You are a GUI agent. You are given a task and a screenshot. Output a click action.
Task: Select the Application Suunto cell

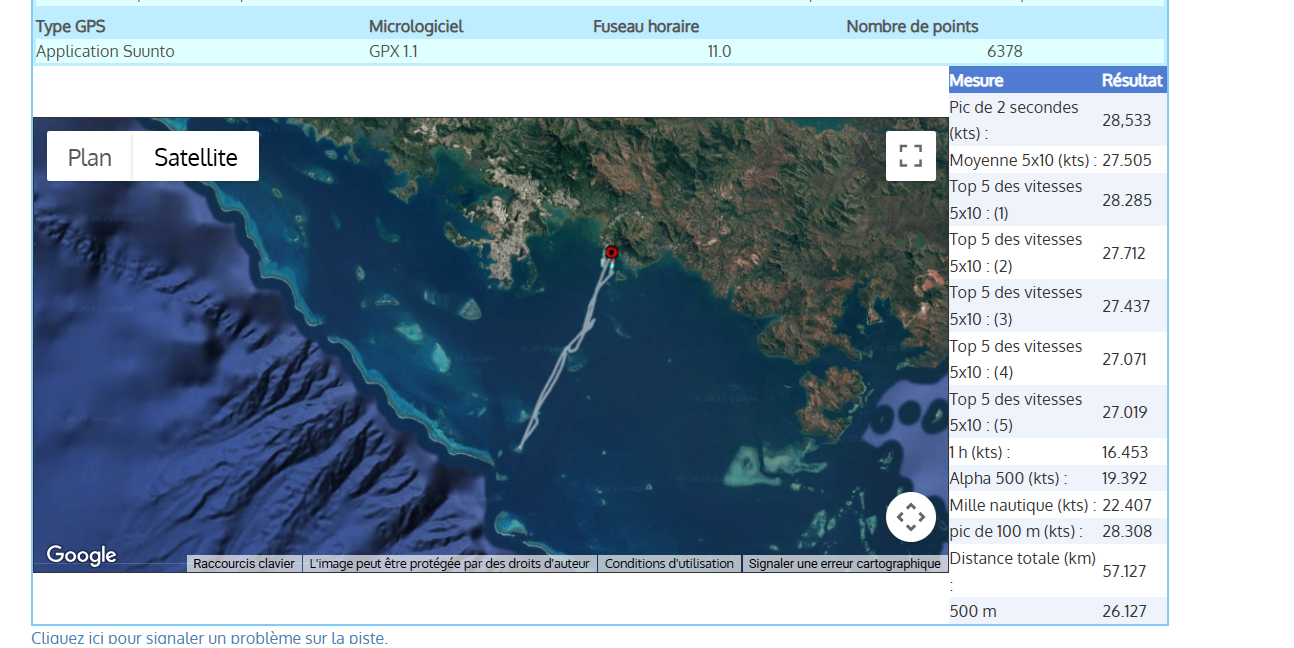pyautogui.click(x=105, y=52)
